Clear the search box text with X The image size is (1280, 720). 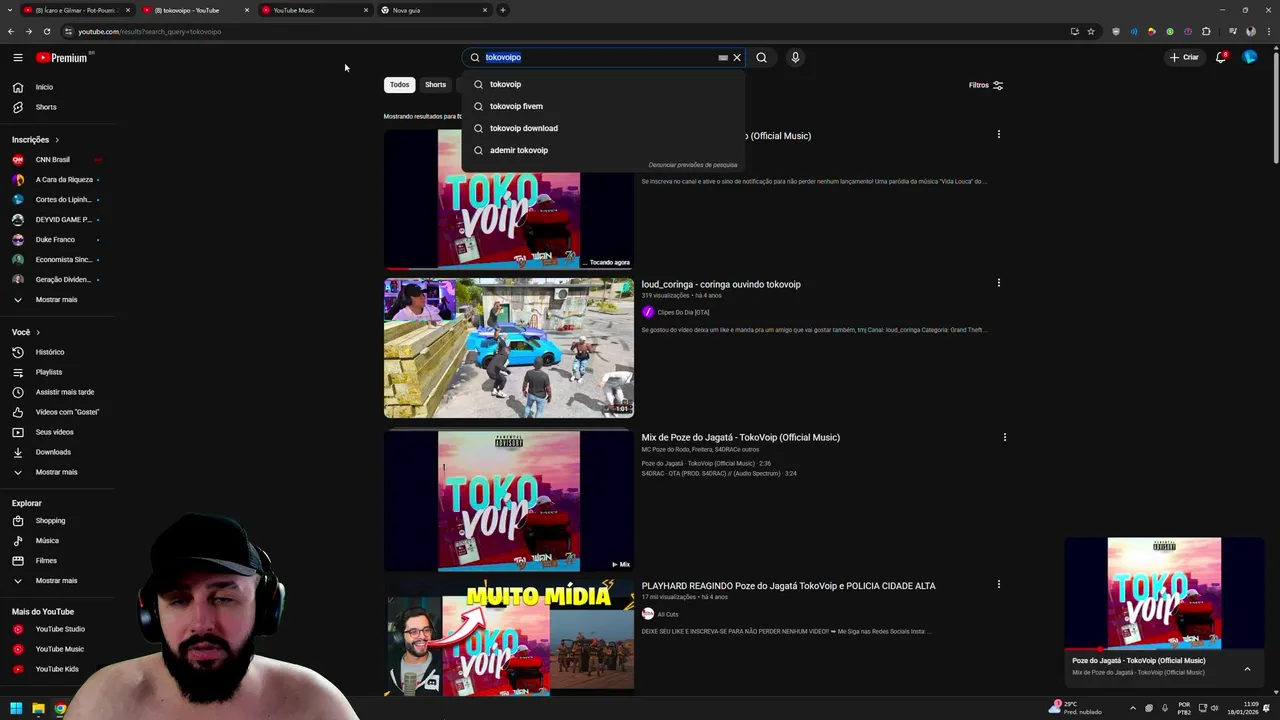coord(737,58)
